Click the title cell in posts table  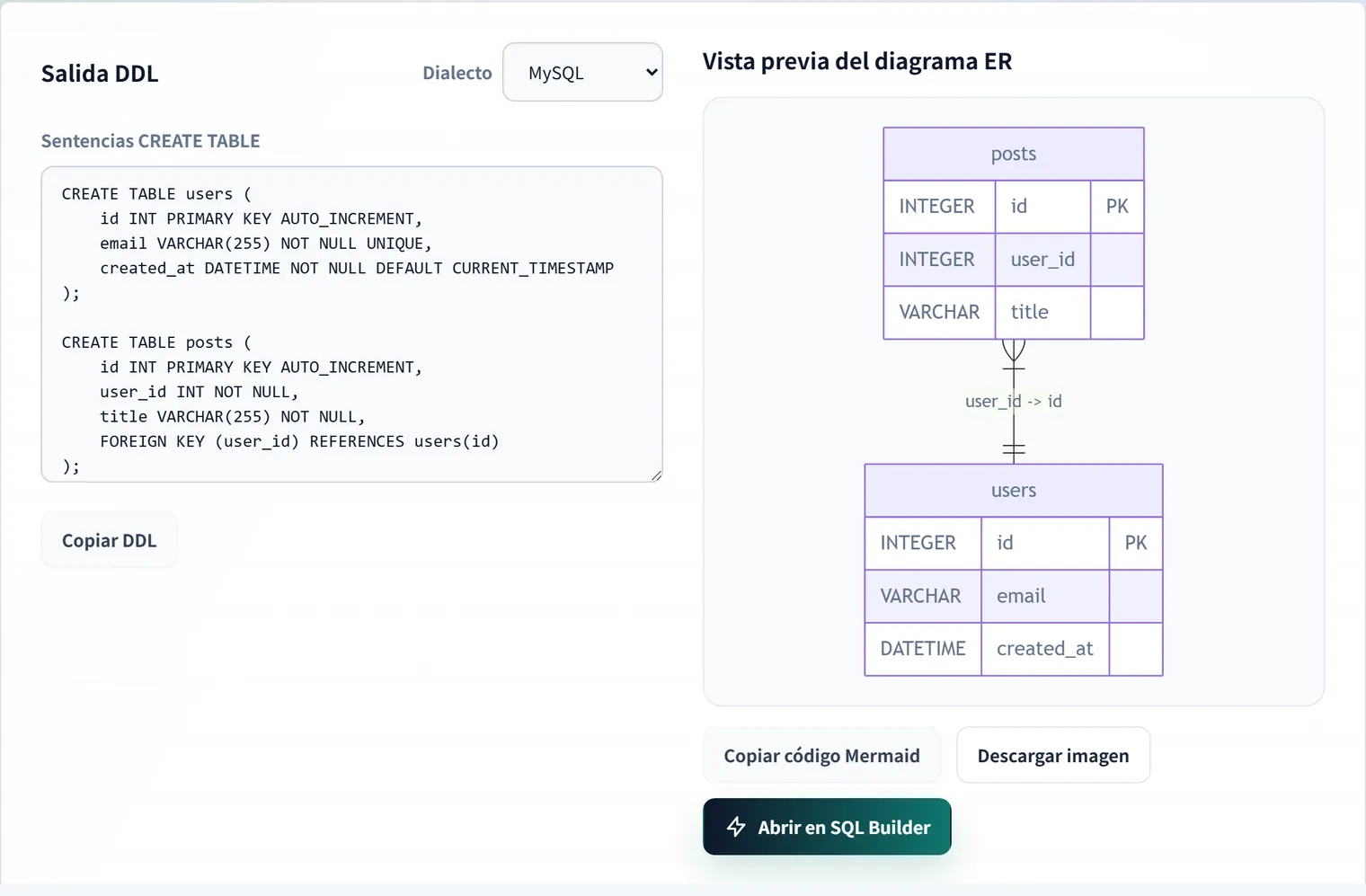click(x=1042, y=312)
